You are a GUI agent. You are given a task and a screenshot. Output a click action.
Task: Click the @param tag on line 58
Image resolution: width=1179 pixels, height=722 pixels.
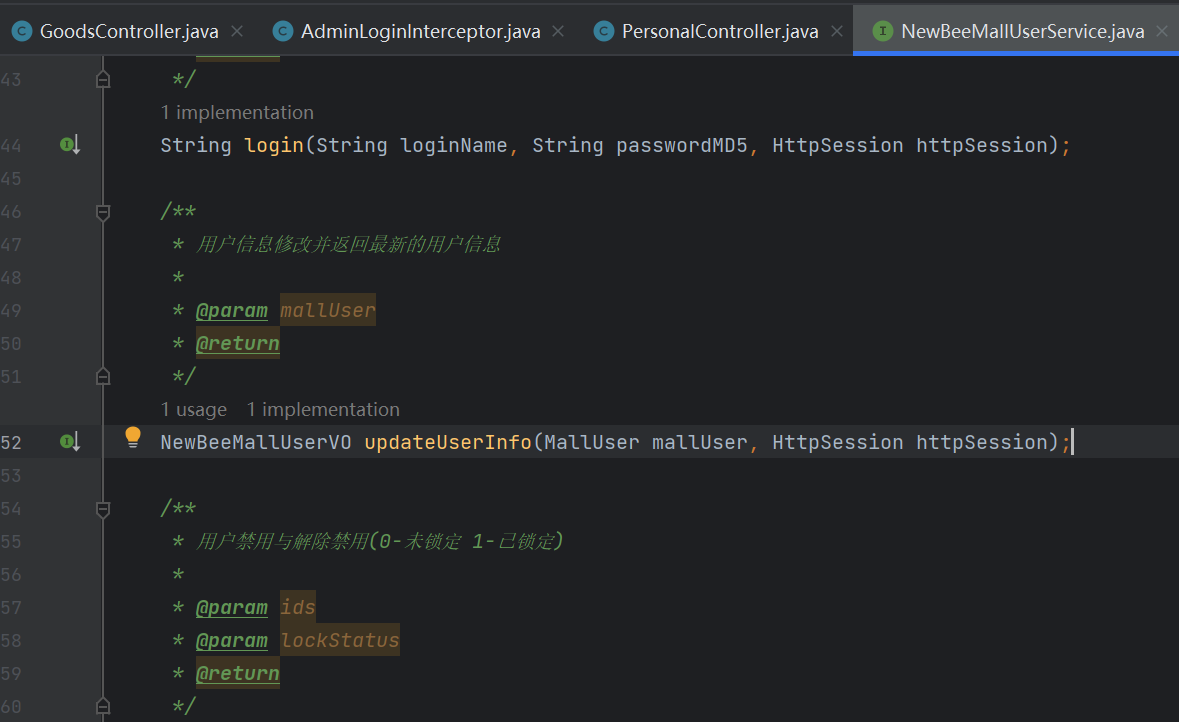pyautogui.click(x=232, y=641)
